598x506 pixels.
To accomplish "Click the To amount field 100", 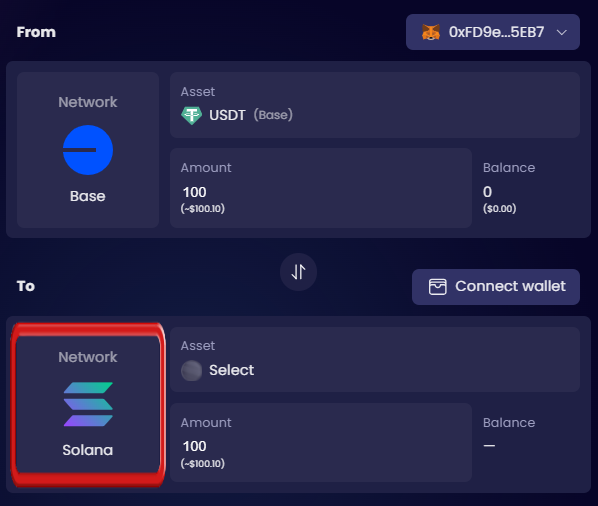I will (321, 443).
